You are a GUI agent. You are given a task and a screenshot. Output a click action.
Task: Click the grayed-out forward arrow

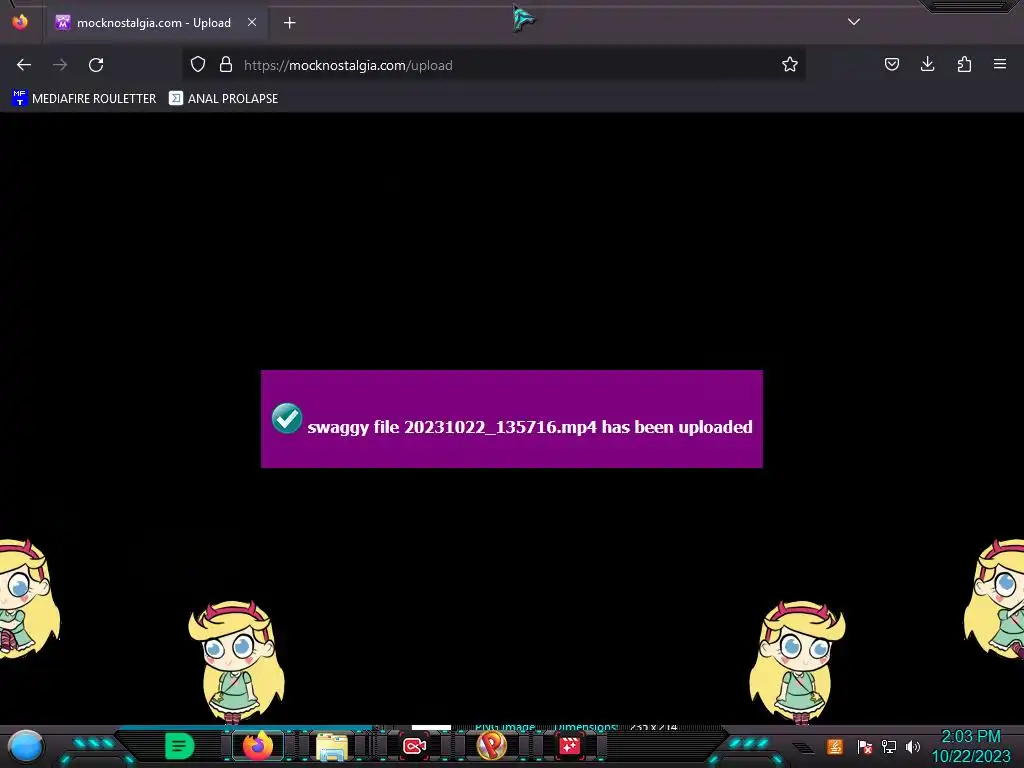pos(60,65)
